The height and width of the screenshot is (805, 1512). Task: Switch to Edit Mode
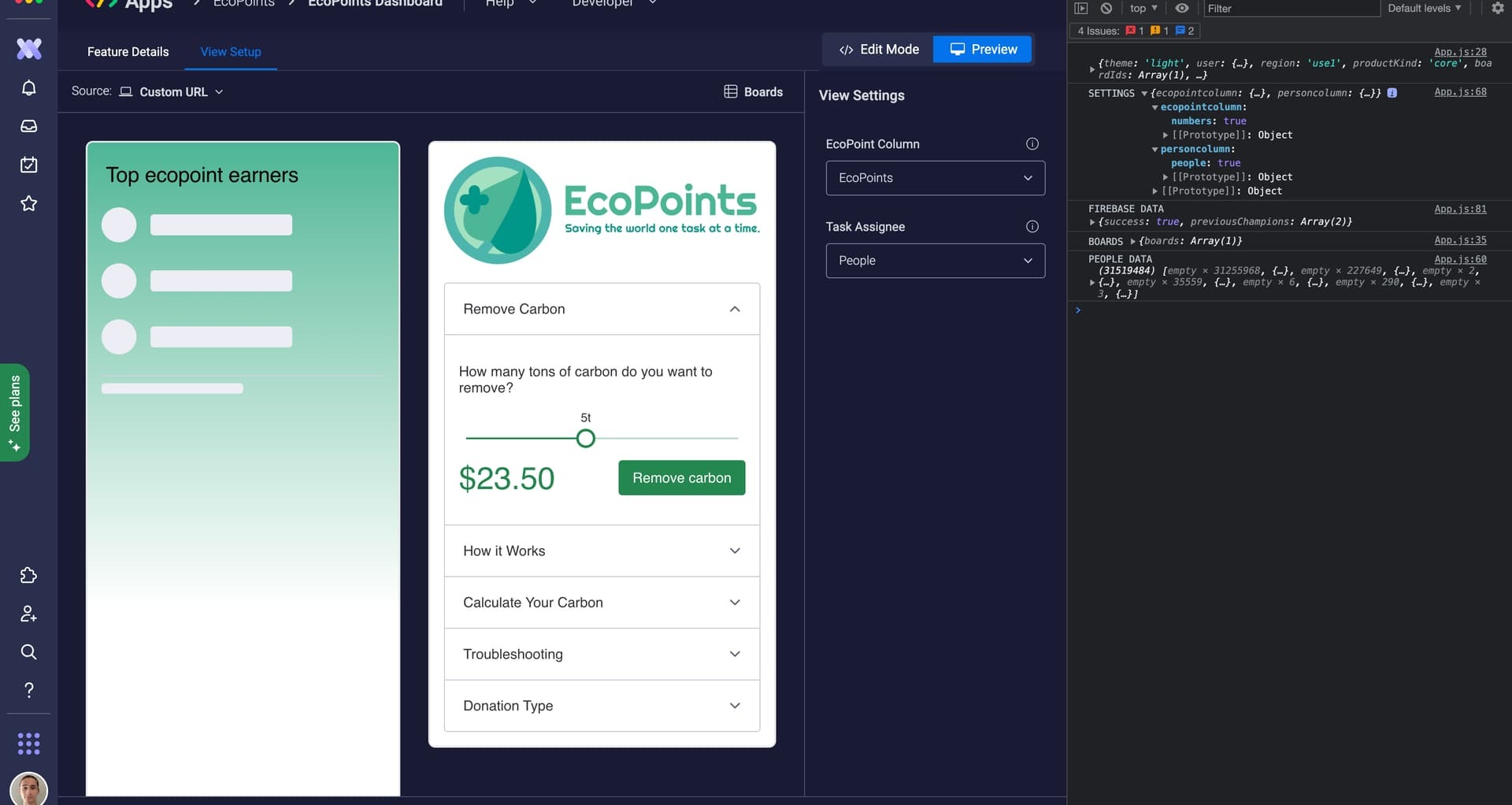click(x=879, y=49)
